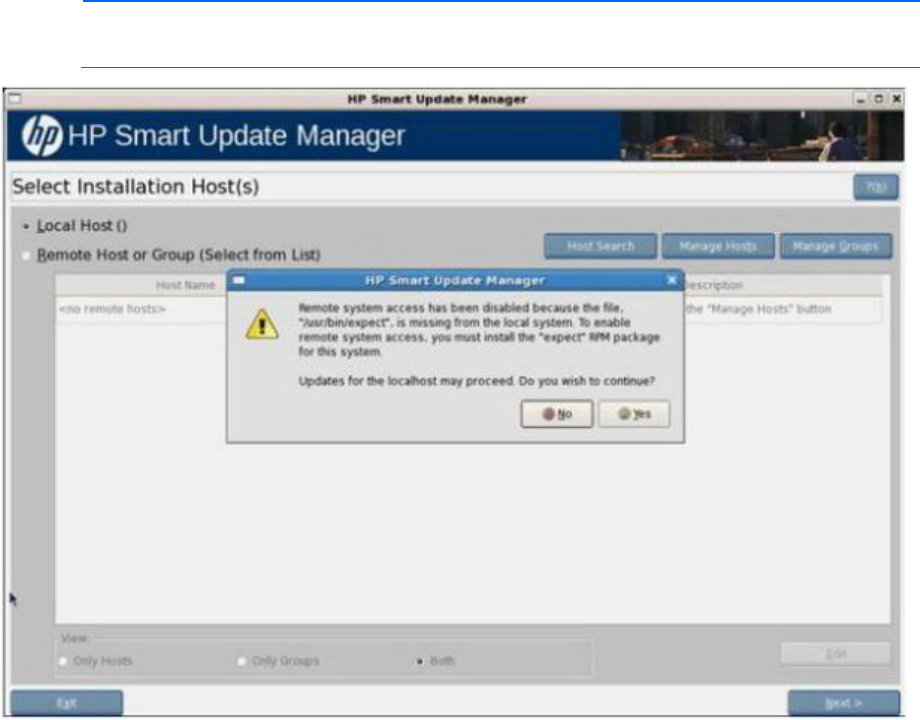Image resolution: width=920 pixels, height=720 pixels.
Task: Close the HP Smart Update Manager warning dialog
Action: (672, 280)
